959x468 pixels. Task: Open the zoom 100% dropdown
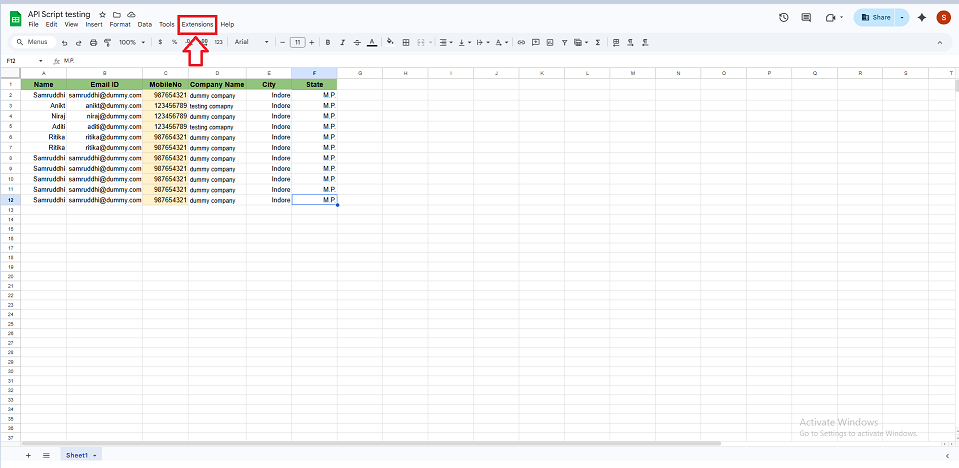131,42
